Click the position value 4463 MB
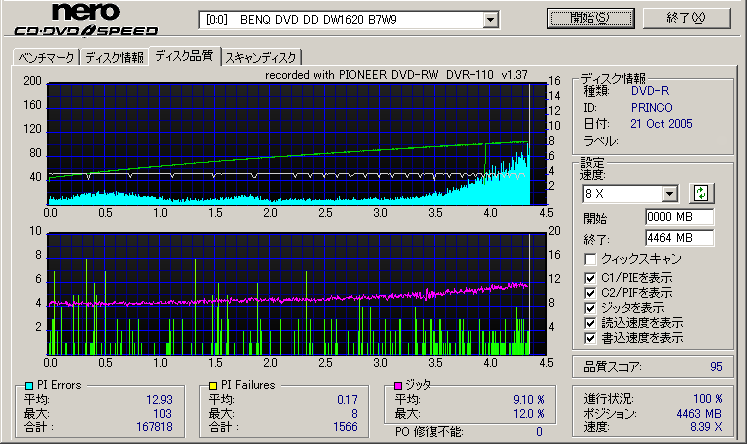 699,414
